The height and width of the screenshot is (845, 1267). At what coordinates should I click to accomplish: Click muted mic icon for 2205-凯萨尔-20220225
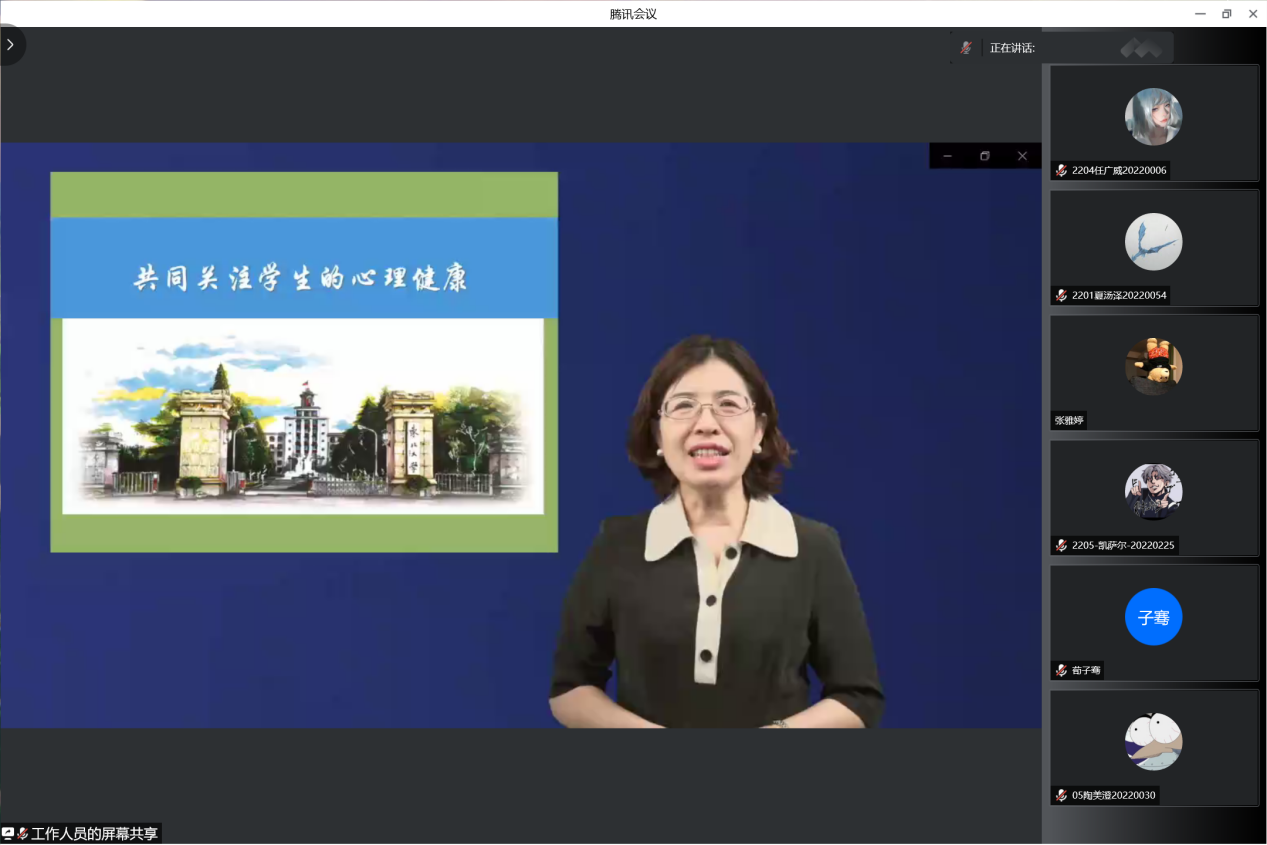[1061, 546]
